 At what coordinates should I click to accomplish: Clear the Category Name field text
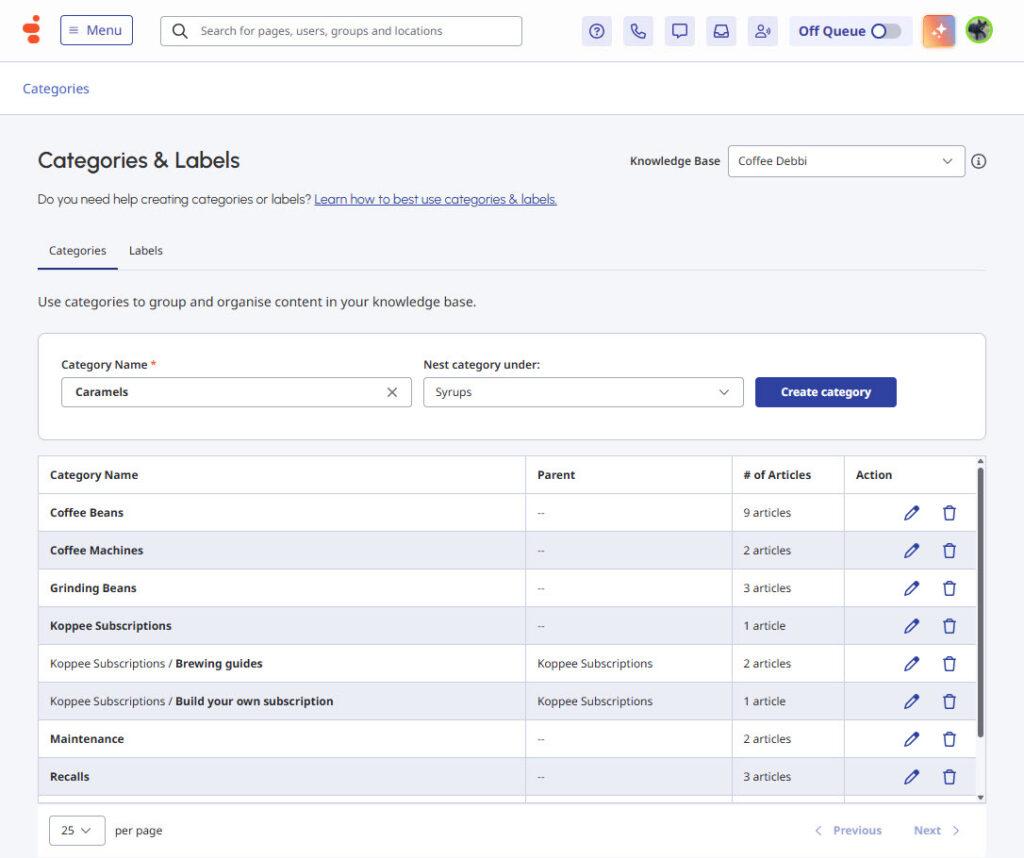point(392,392)
